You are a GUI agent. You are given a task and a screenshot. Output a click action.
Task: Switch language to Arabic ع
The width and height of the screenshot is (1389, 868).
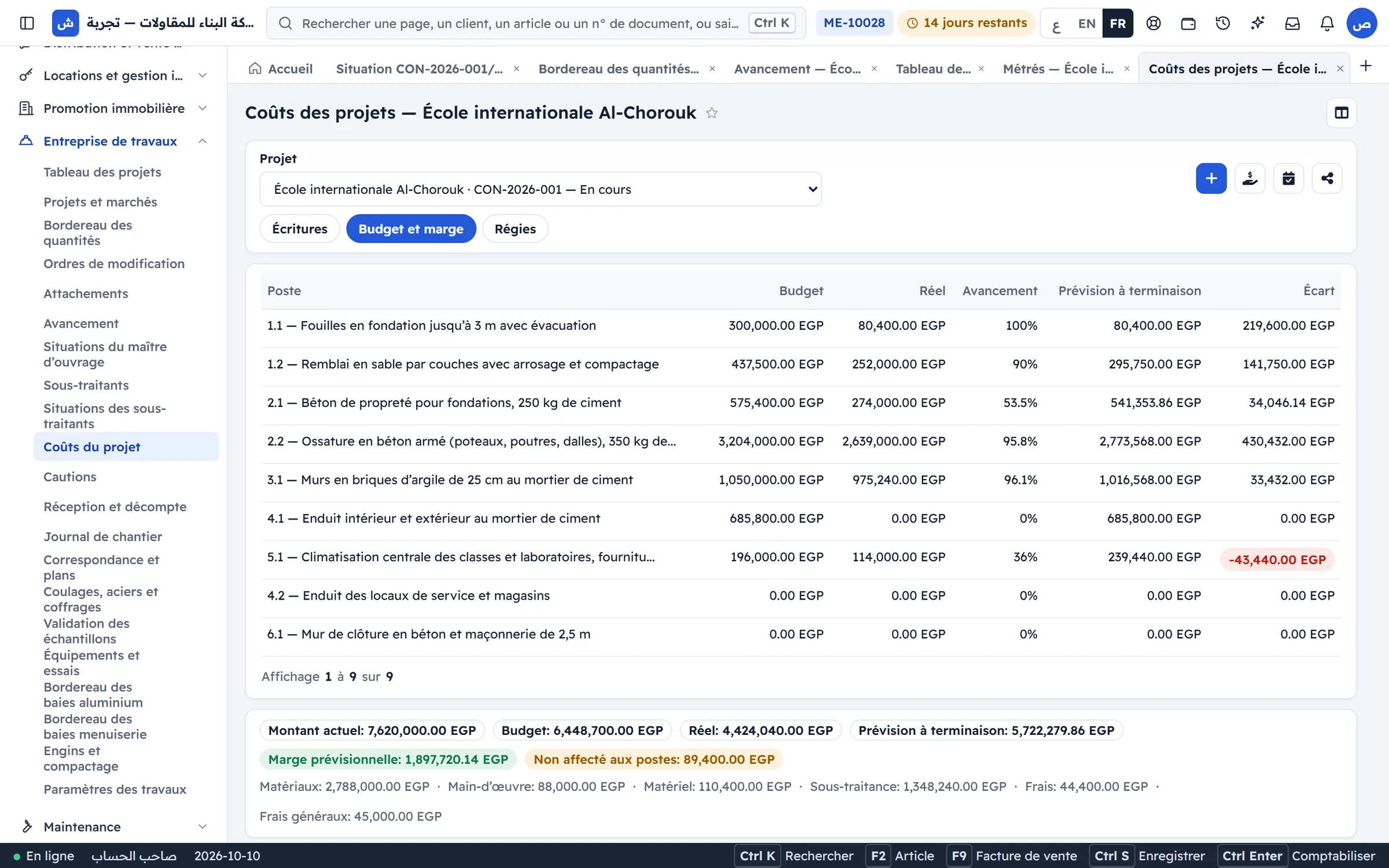pos(1056,24)
